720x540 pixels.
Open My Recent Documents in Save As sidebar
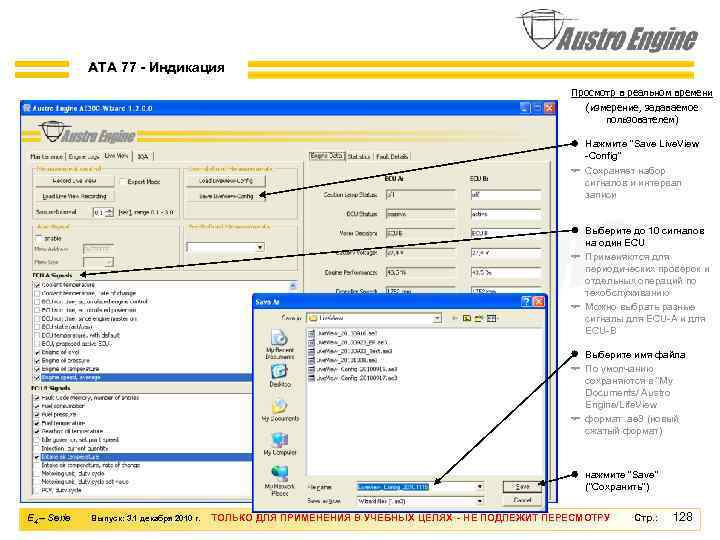click(279, 343)
